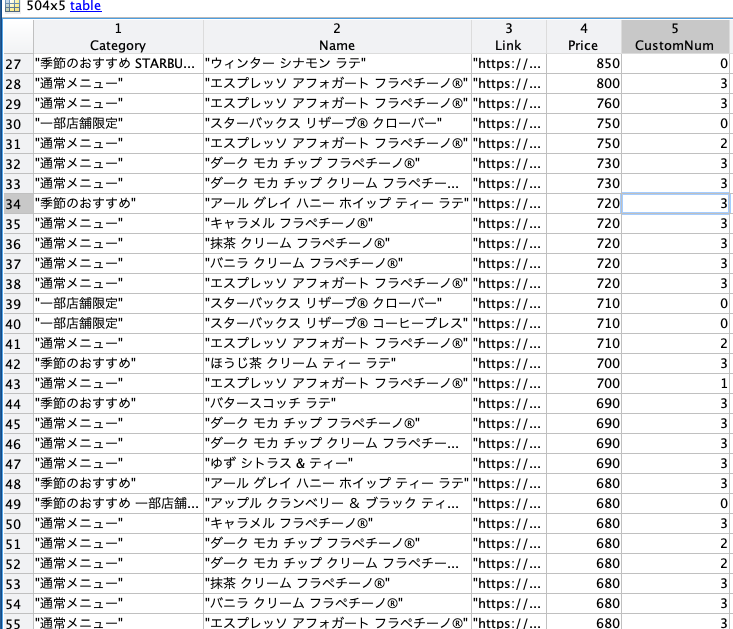Click Price cell 680 in row 52

click(x=583, y=564)
